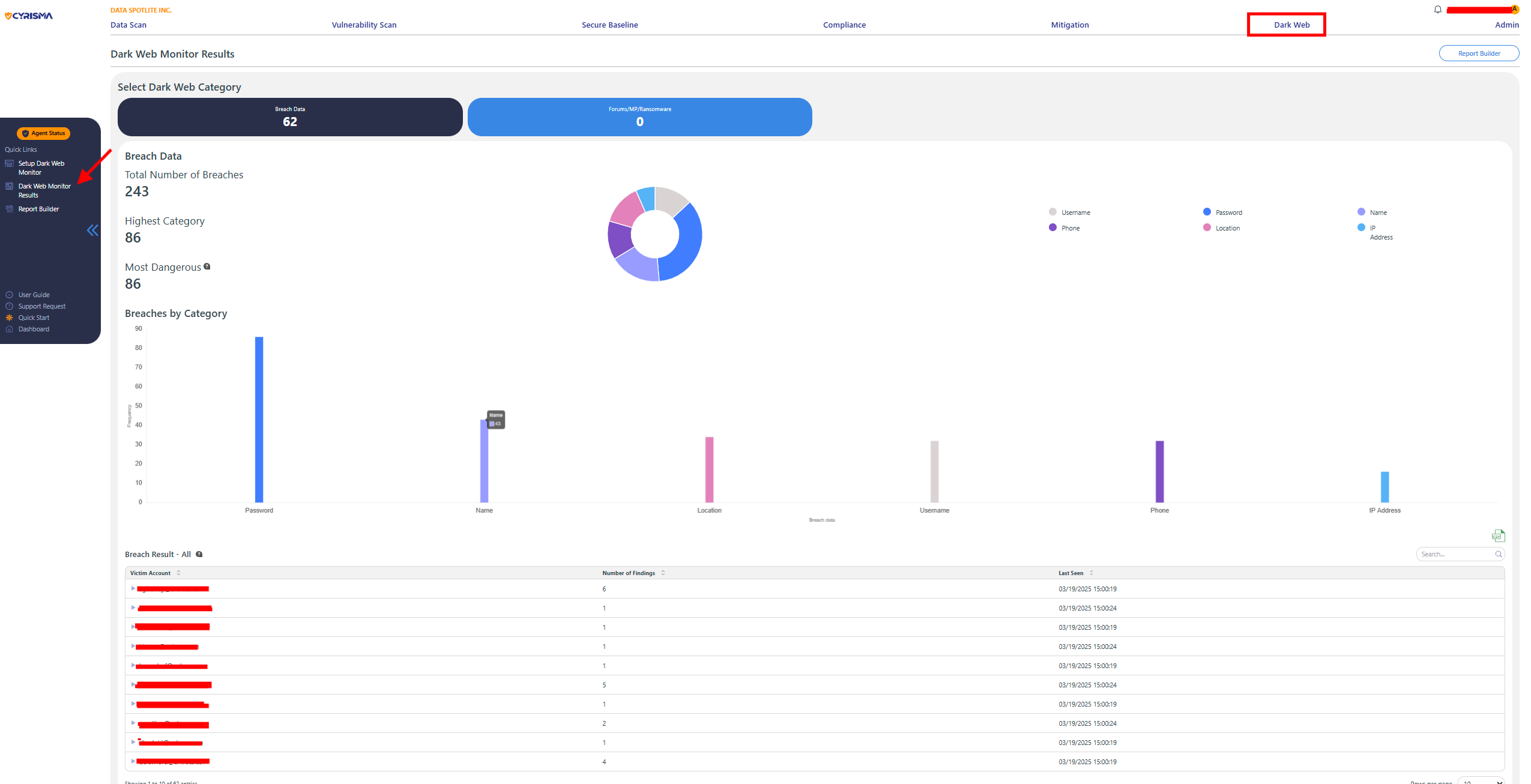
Task: Collapse the sidebar with double chevron
Action: [x=92, y=230]
